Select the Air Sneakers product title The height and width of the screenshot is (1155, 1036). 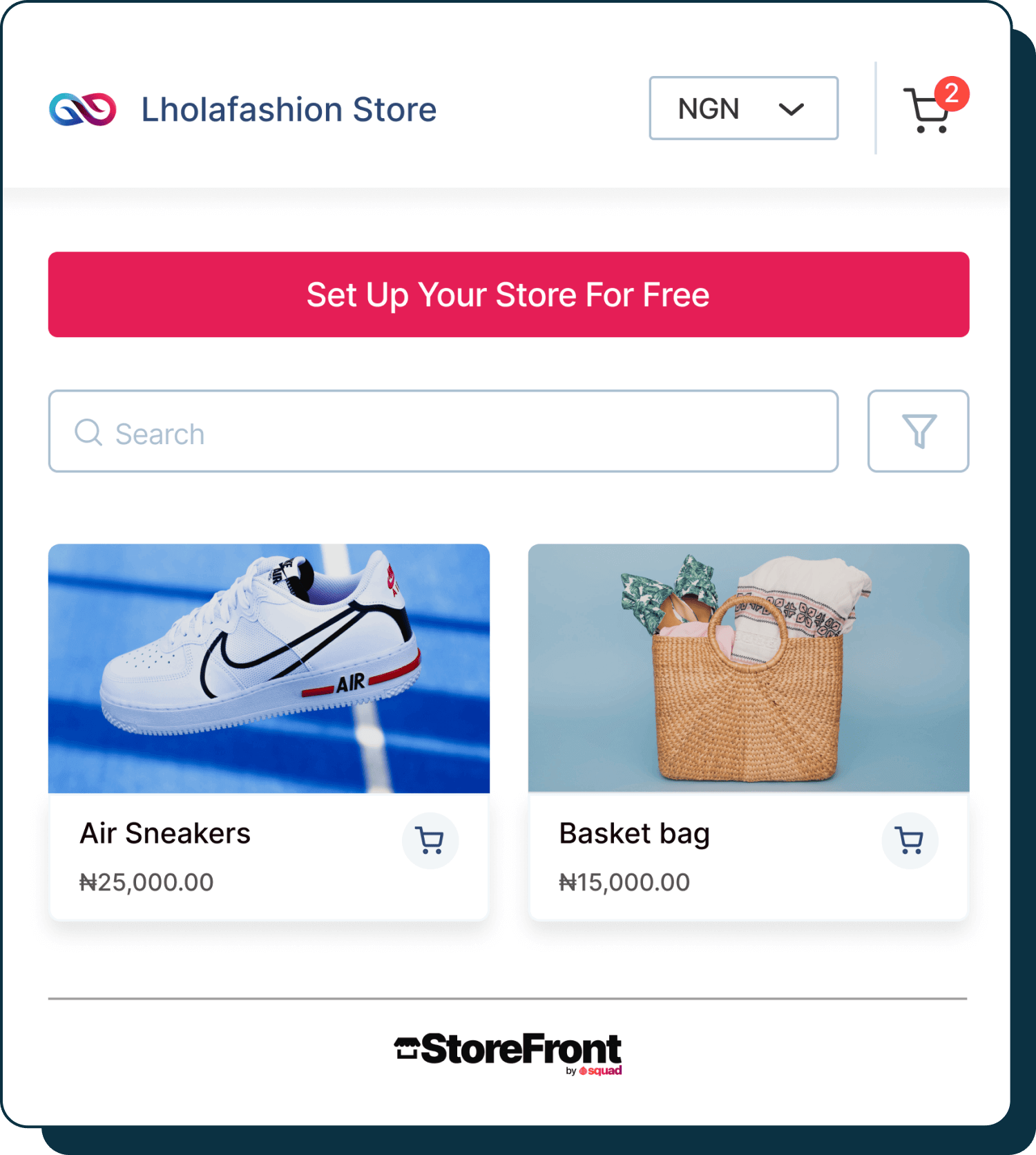click(x=165, y=833)
